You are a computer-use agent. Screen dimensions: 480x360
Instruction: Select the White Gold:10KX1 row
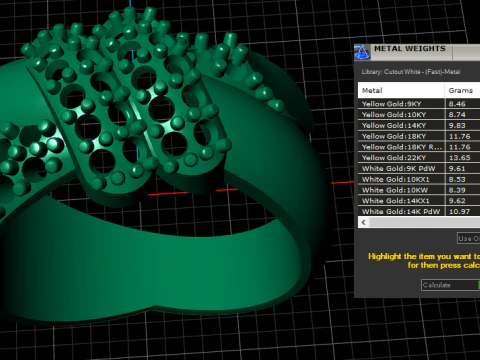click(419, 179)
